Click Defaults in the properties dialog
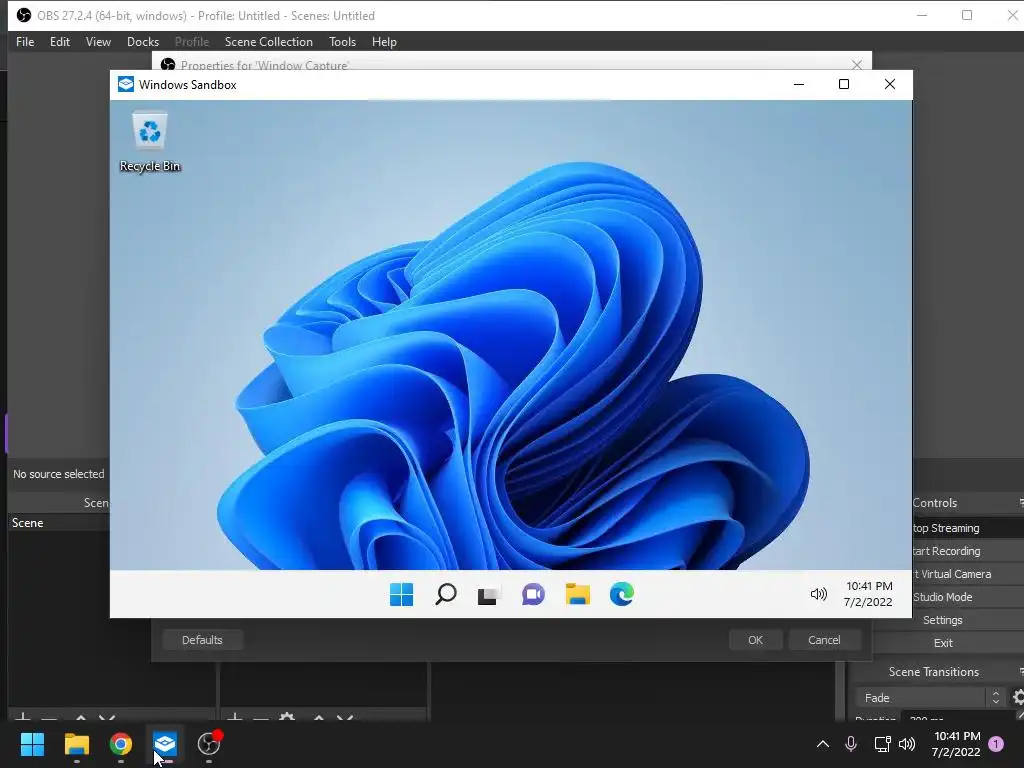The image size is (1024, 768). tap(202, 640)
